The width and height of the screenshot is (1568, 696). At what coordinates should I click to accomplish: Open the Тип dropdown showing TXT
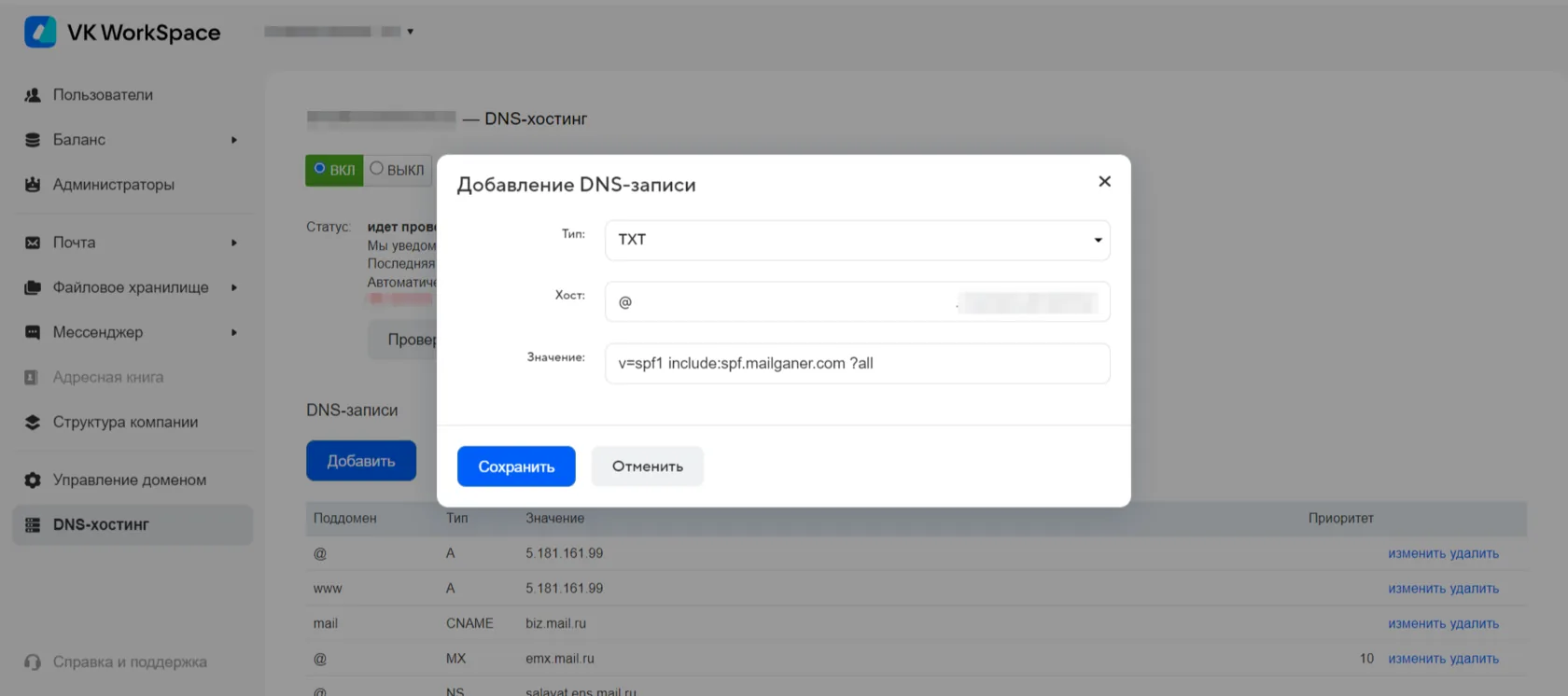(857, 240)
